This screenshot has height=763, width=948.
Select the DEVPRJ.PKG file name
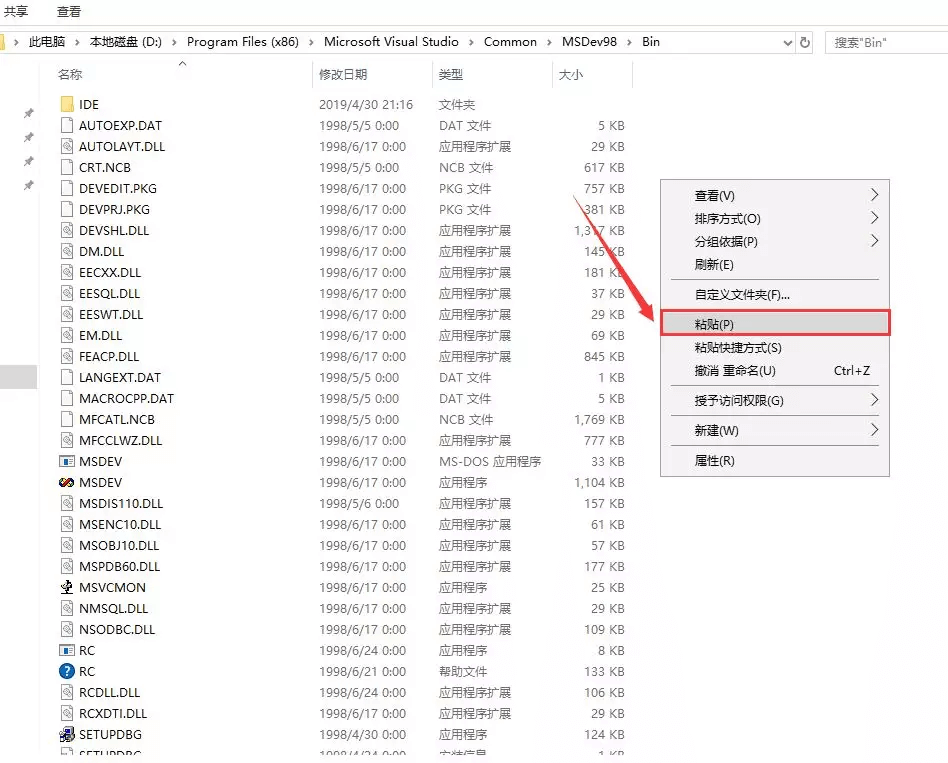[114, 209]
